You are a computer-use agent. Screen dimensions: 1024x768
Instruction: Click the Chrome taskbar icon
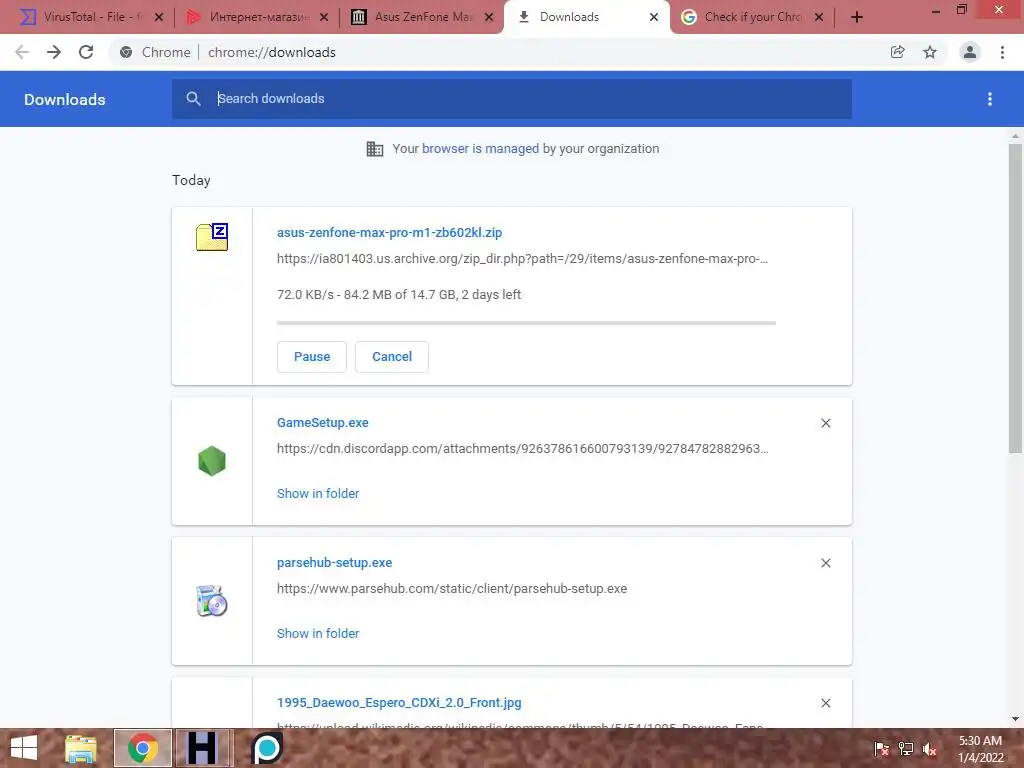point(142,748)
